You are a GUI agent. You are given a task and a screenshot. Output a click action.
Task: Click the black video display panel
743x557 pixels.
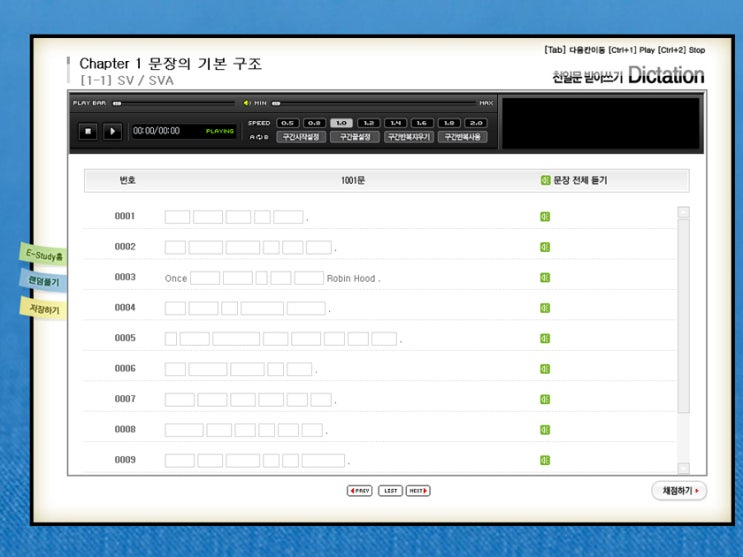(x=600, y=123)
